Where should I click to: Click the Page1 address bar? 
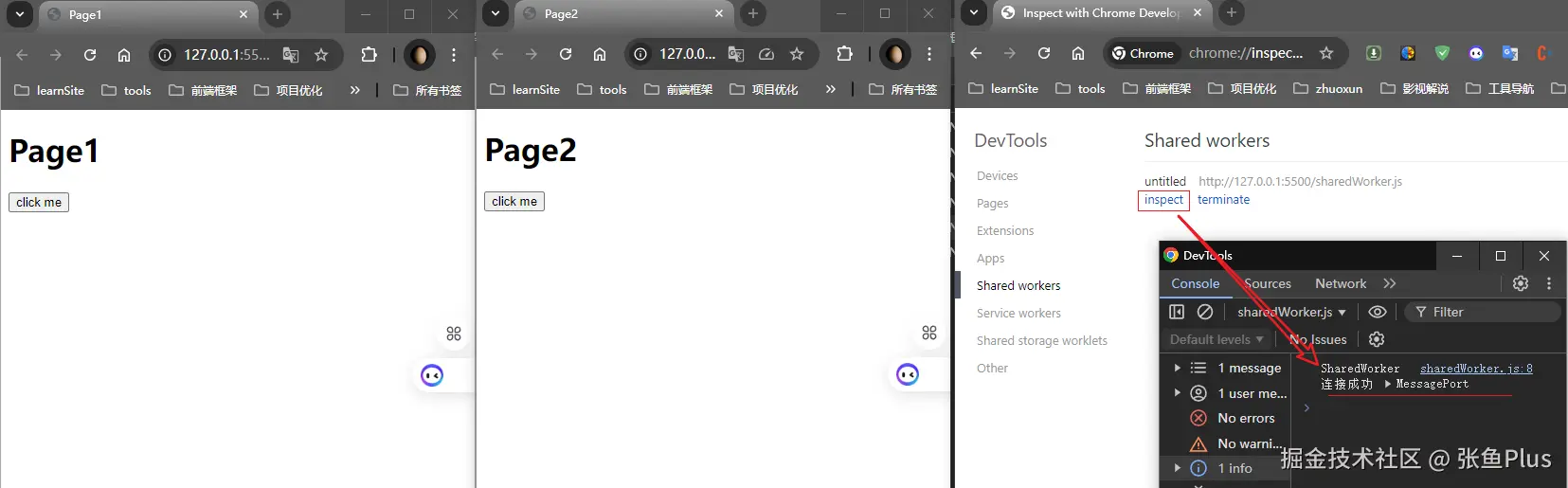(x=225, y=55)
